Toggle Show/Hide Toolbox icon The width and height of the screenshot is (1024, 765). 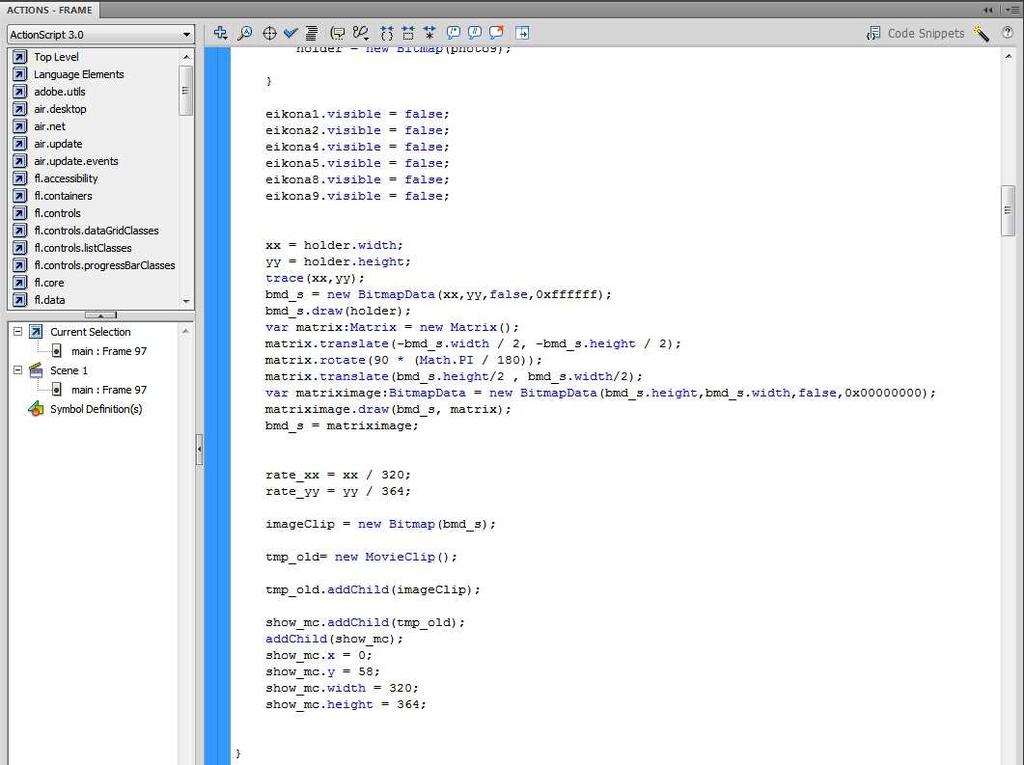coord(522,33)
